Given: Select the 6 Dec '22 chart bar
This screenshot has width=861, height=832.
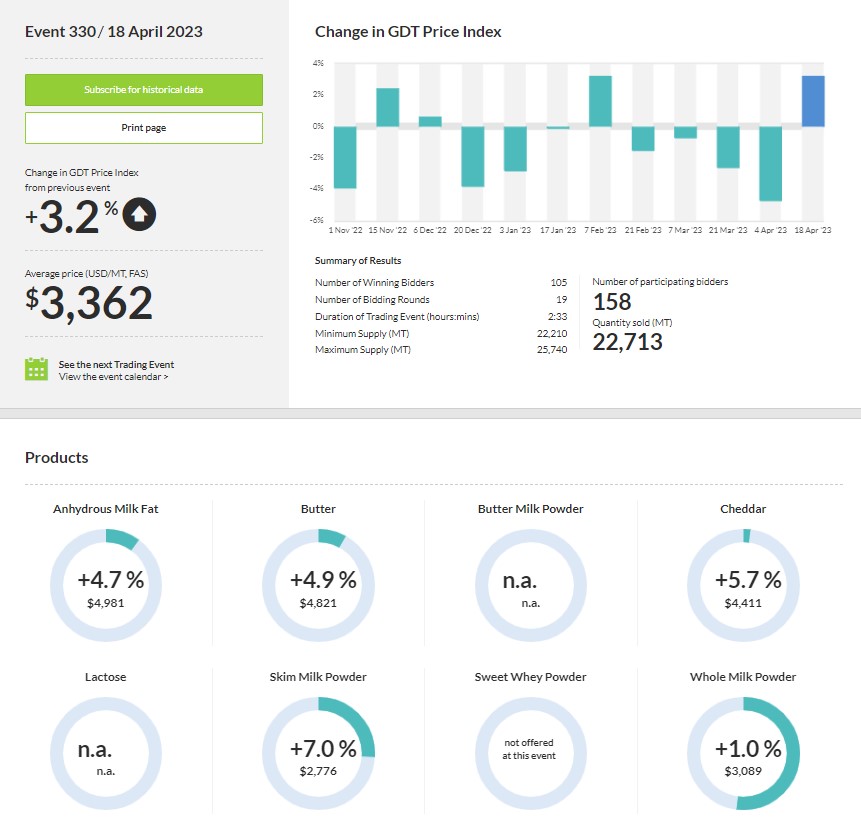Looking at the screenshot, I should 430,121.
